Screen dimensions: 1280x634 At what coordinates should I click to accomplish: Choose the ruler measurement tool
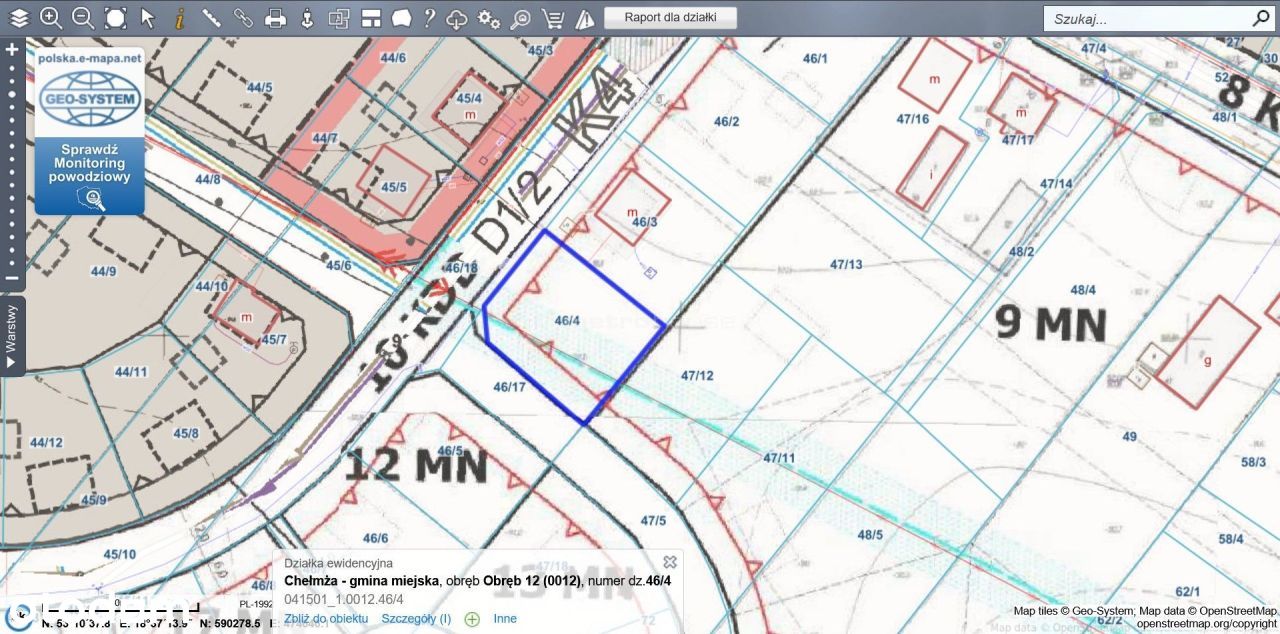pos(211,18)
